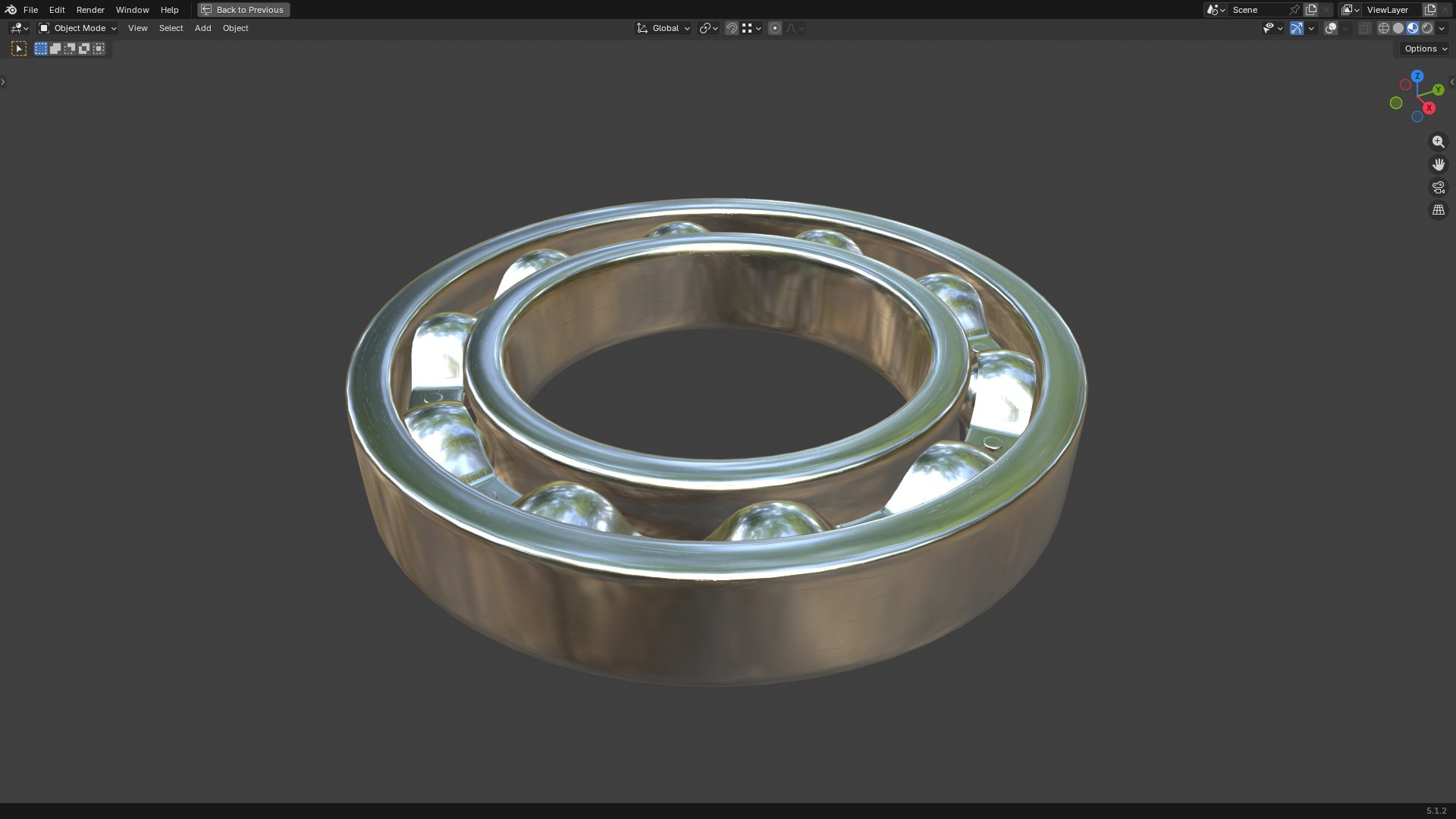
Task: Open the Options dropdown
Action: (1425, 49)
